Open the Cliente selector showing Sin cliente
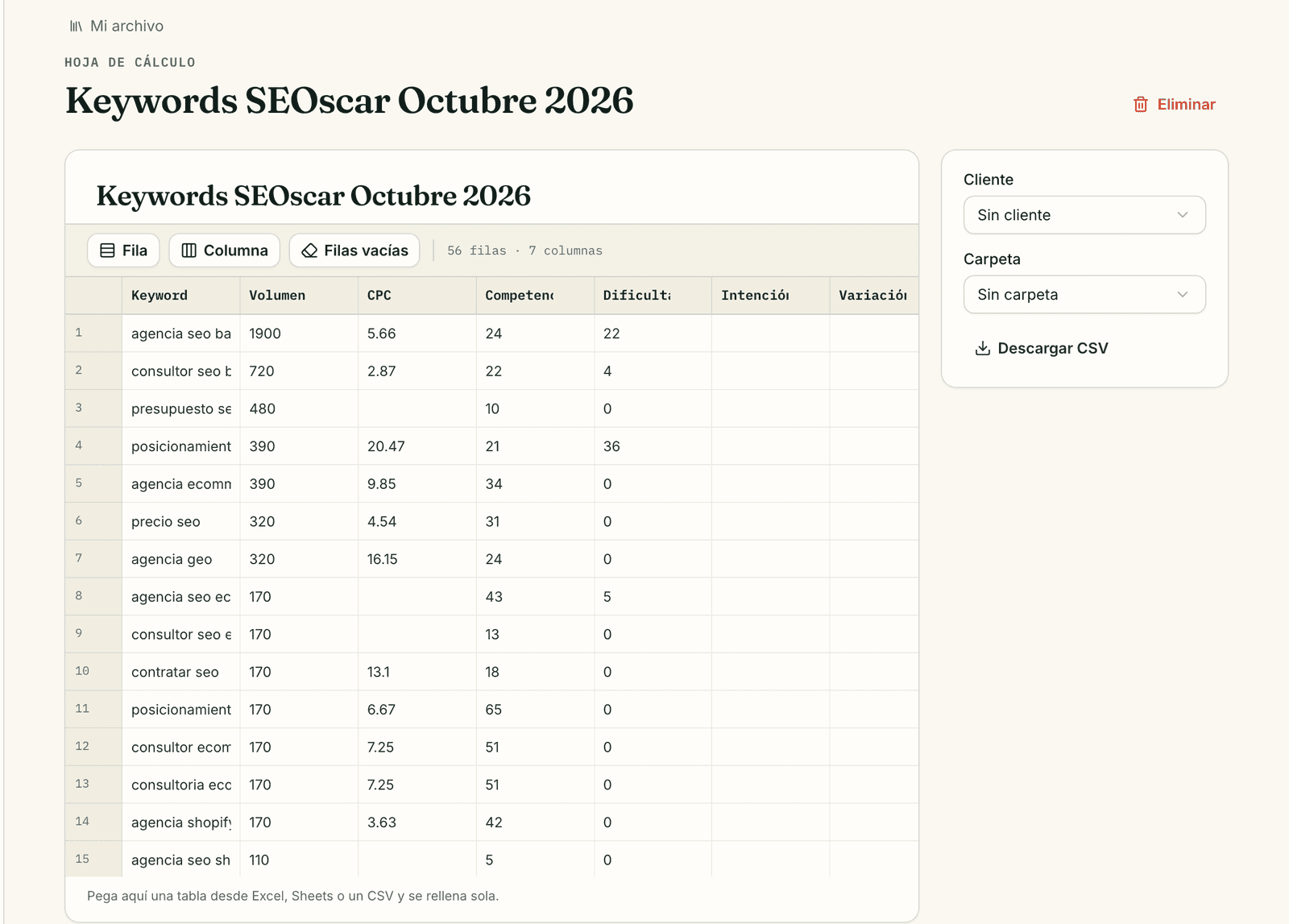The height and width of the screenshot is (924, 1289). (x=1084, y=215)
